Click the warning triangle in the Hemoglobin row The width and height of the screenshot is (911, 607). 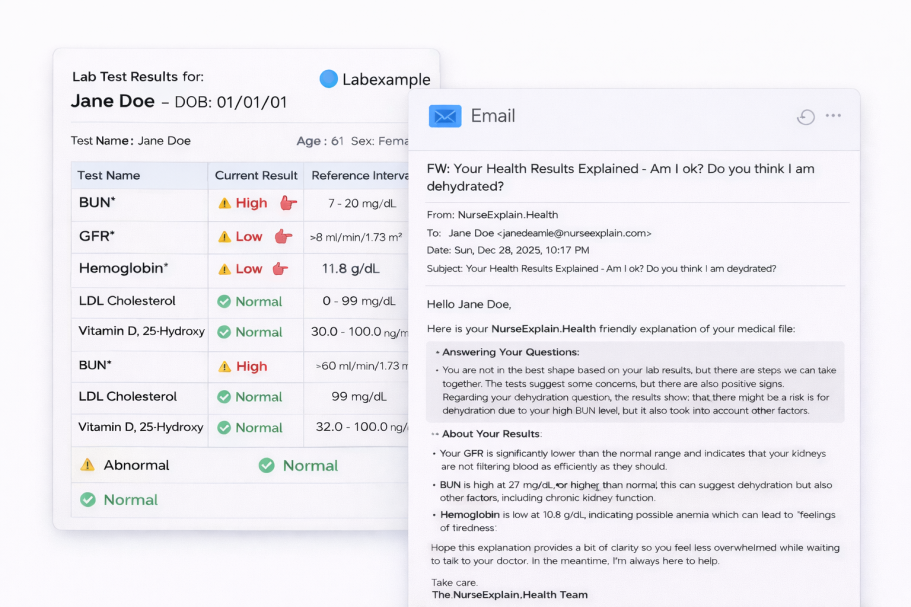pos(225,269)
